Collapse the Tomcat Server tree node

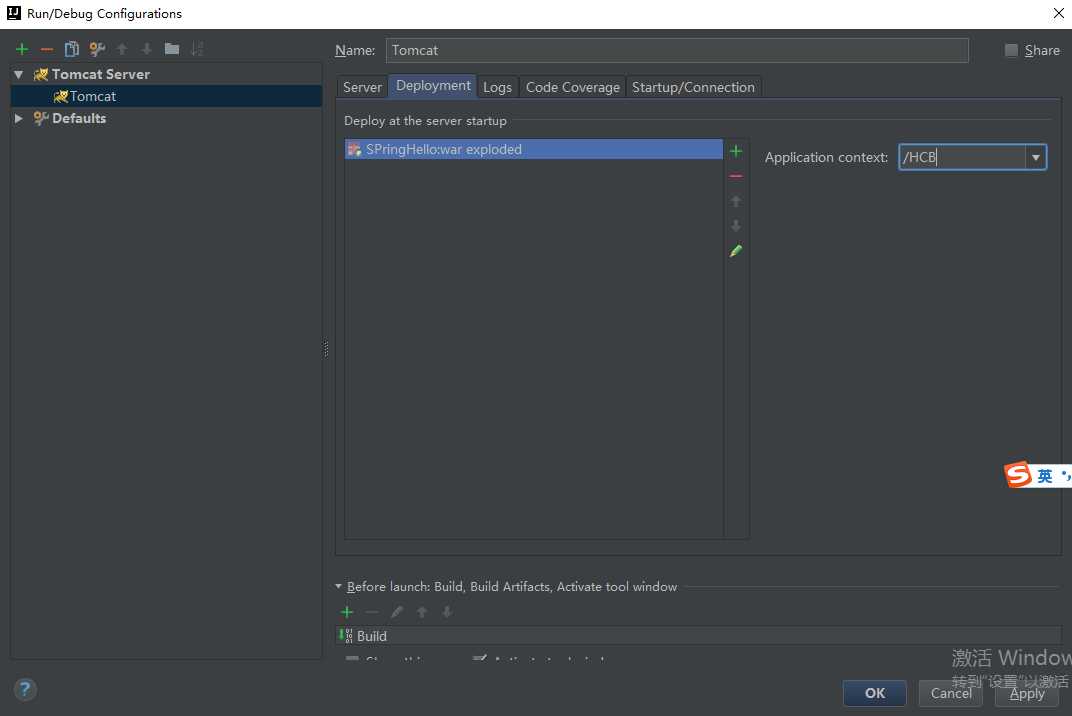pos(19,75)
